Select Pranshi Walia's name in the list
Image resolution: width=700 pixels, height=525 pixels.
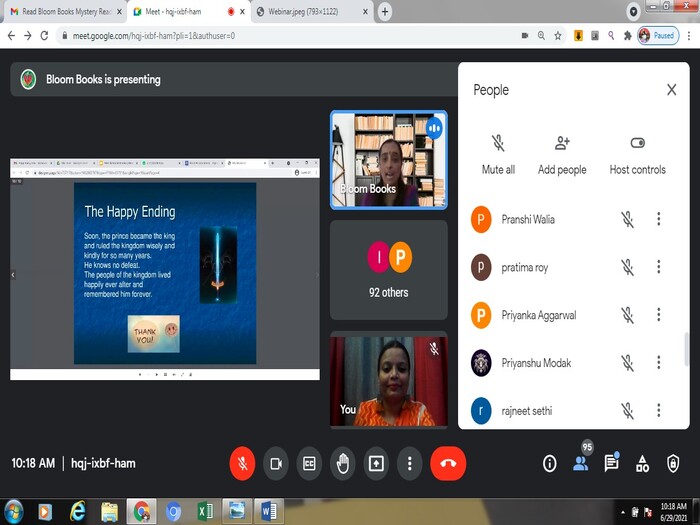pos(528,219)
